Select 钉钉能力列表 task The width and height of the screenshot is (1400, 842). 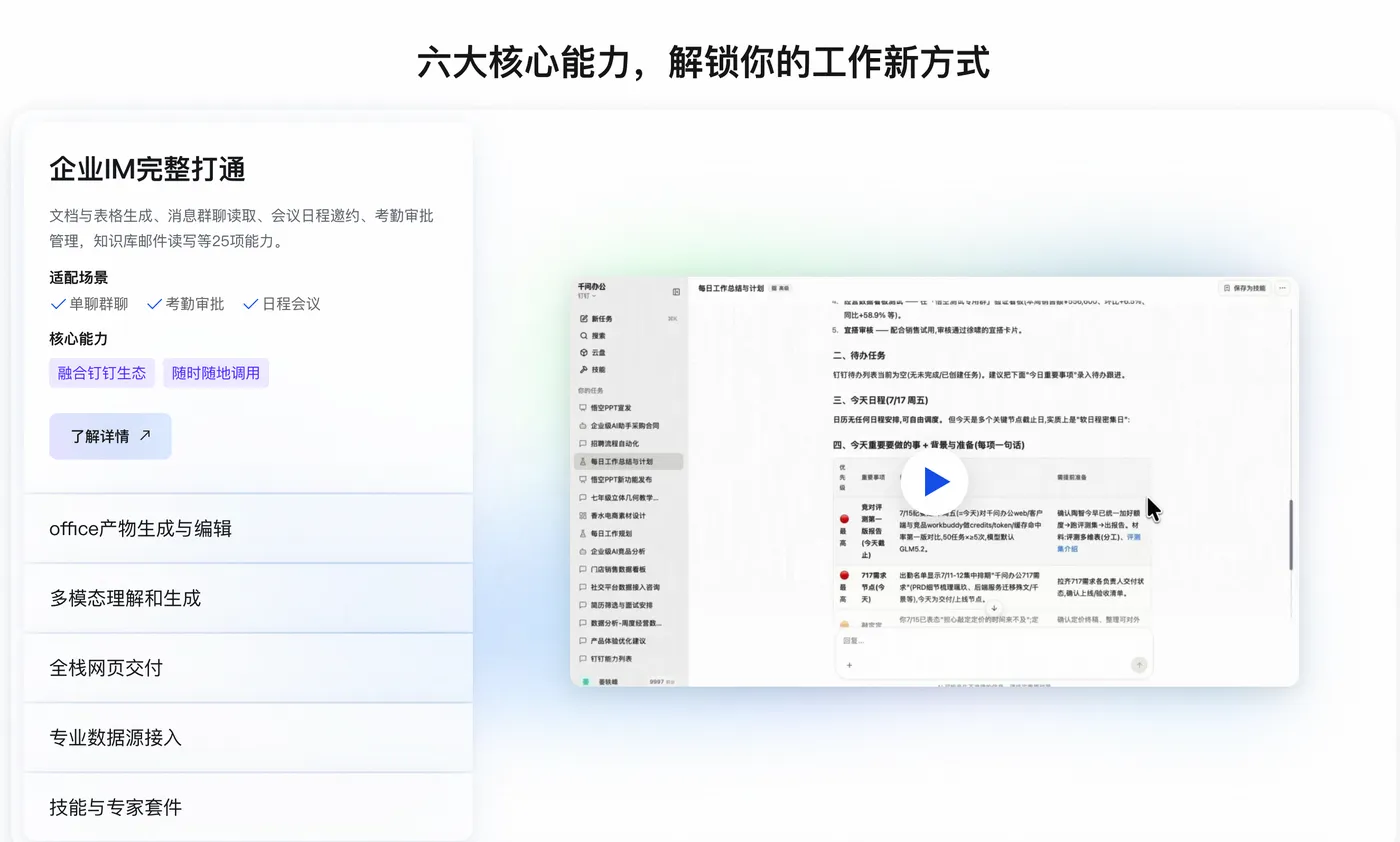(629, 659)
